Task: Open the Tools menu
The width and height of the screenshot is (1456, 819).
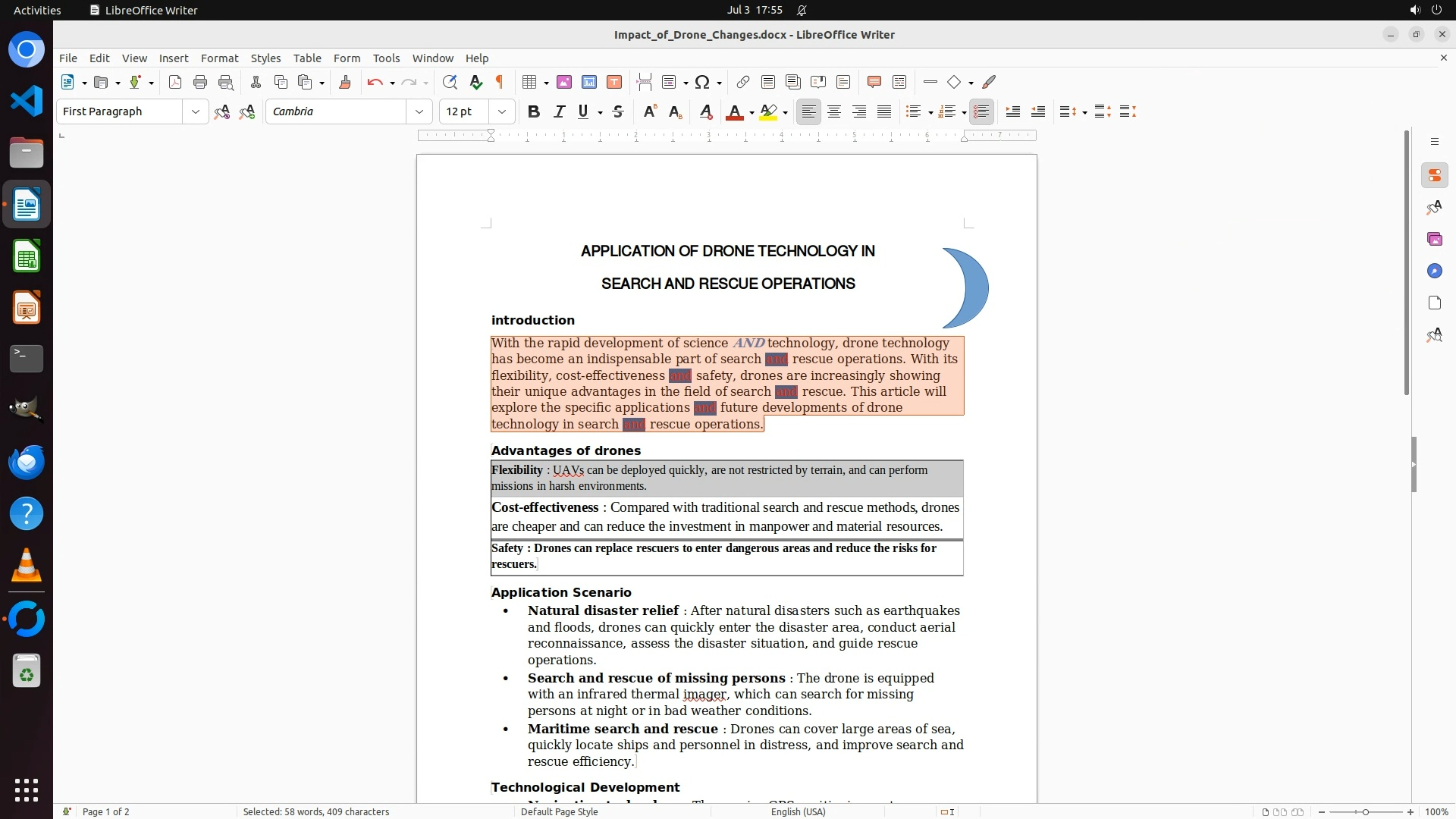Action: click(x=386, y=58)
